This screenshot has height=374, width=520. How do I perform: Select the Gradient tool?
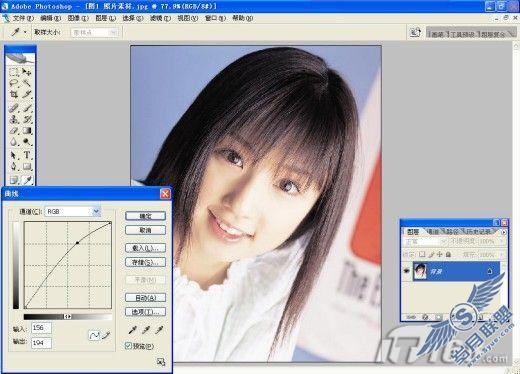click(27, 131)
